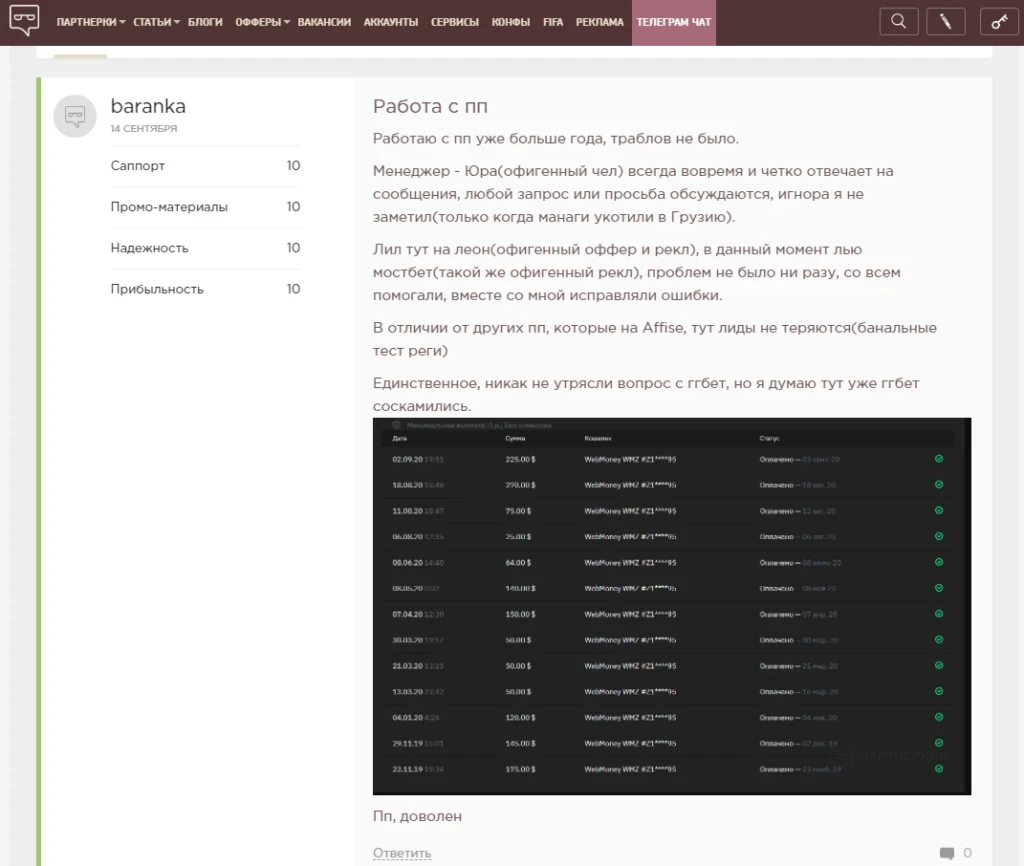
Task: Open the КОНФЫ menu item
Action: pyautogui.click(x=511, y=22)
